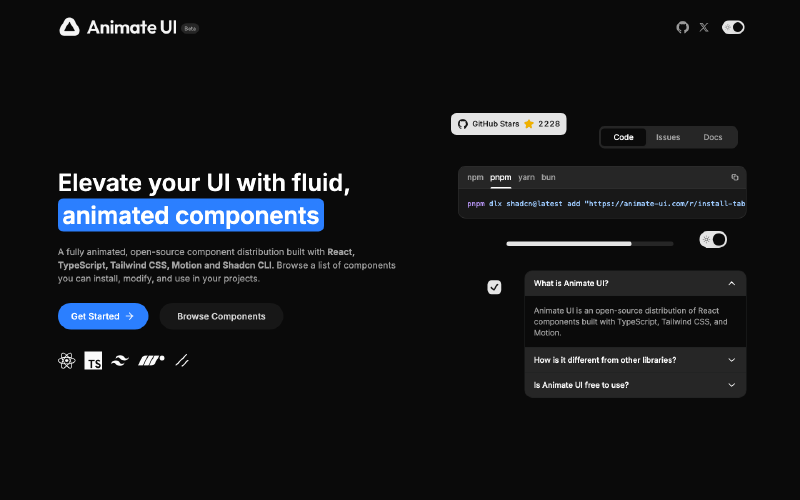Select the yarn package manager tab
The height and width of the screenshot is (500, 800).
(x=526, y=177)
